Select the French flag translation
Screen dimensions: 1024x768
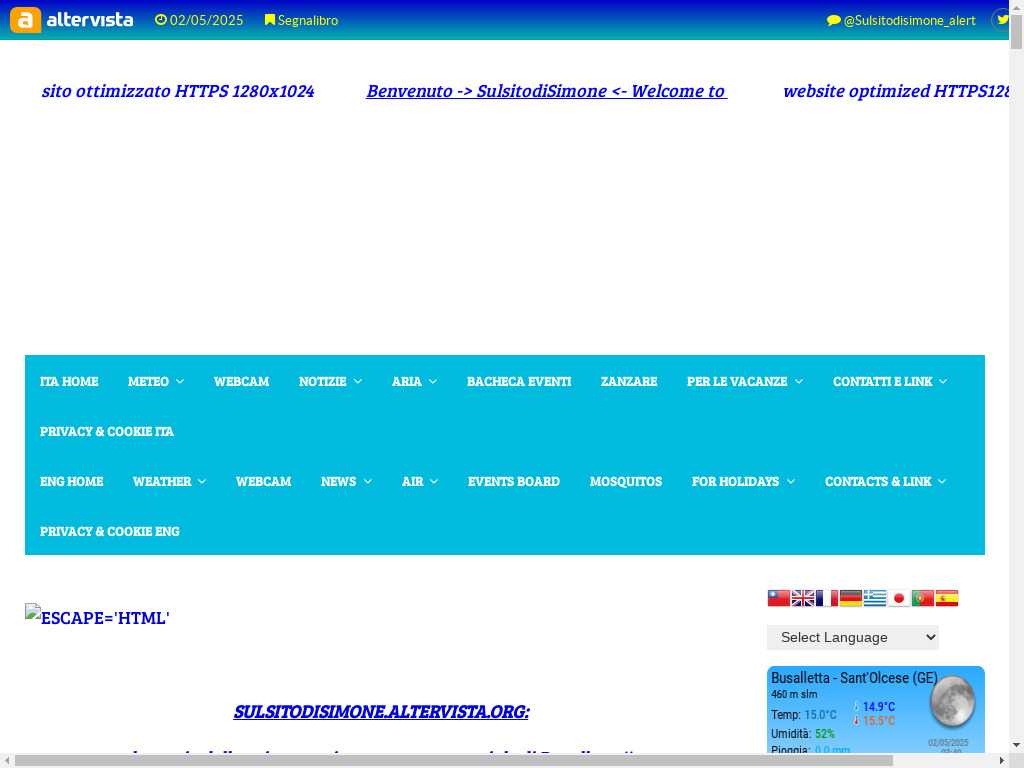[x=827, y=598]
